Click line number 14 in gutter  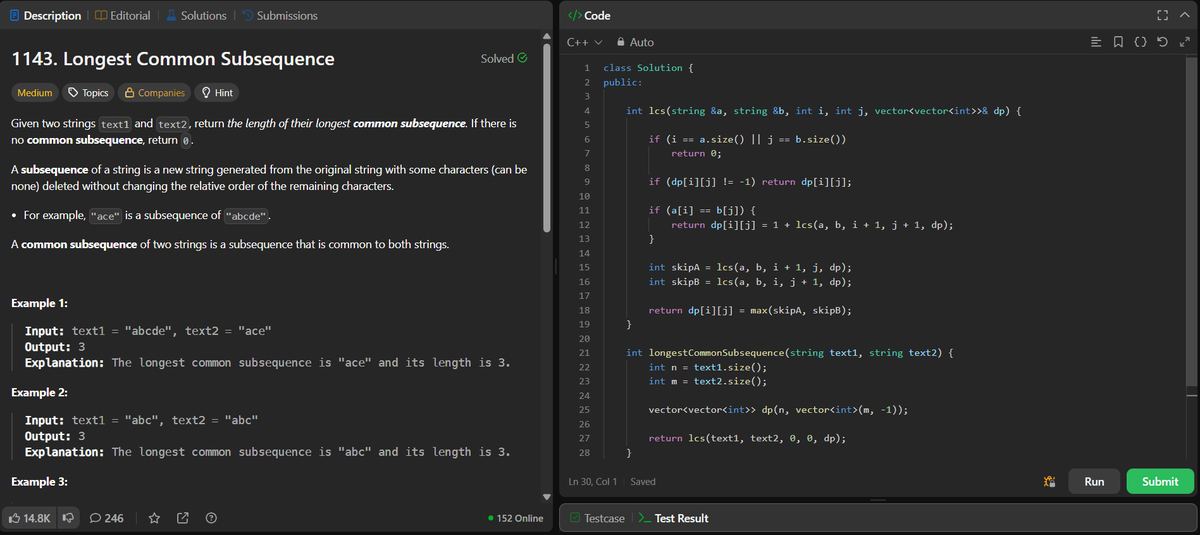click(x=582, y=254)
